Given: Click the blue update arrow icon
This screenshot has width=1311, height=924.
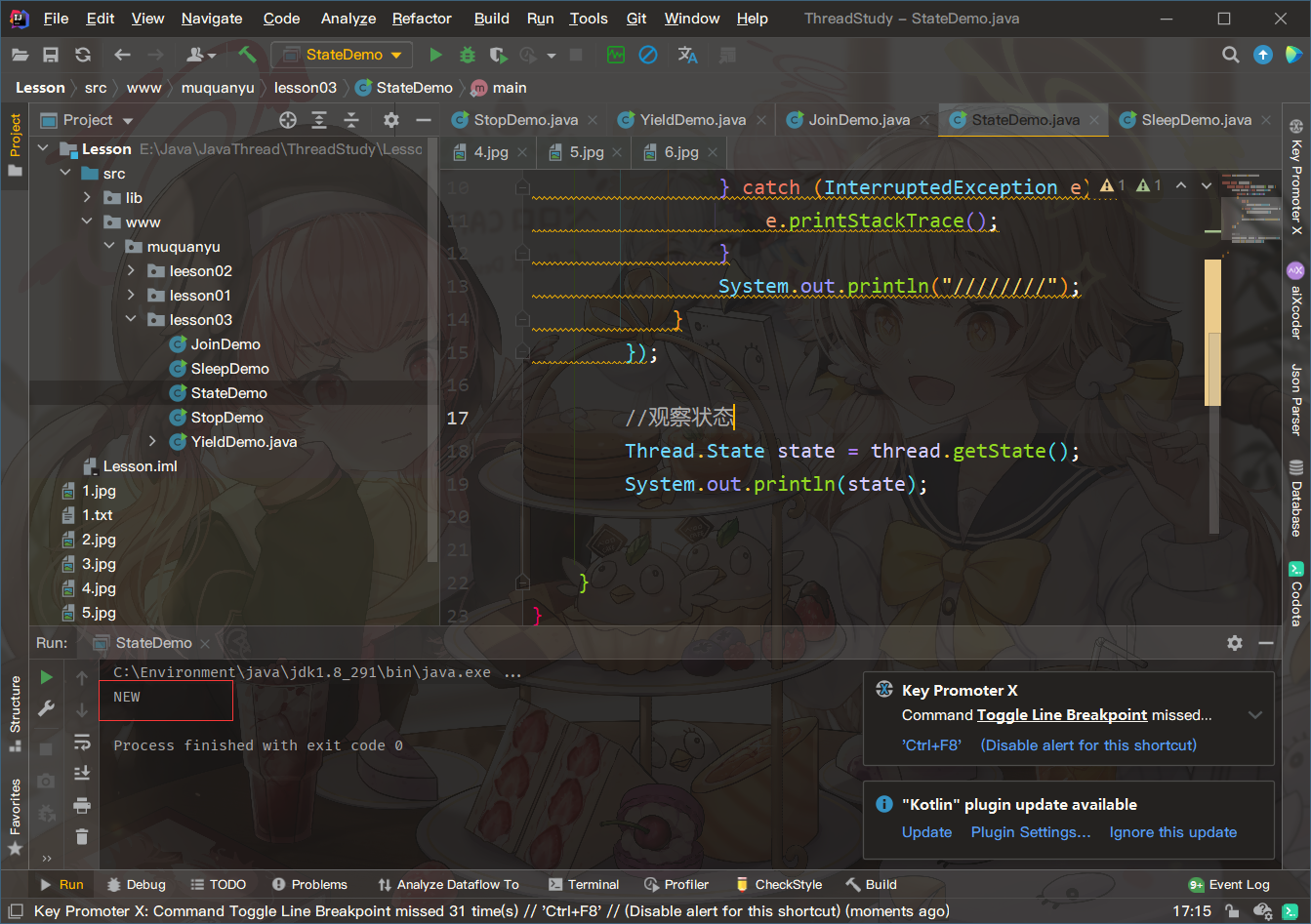Looking at the screenshot, I should (x=1263, y=56).
